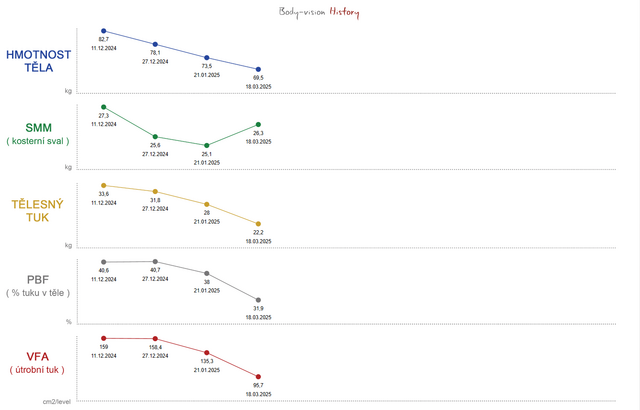Click the PBF marker showing 31.9
The height and width of the screenshot is (410, 640).
pos(258,299)
